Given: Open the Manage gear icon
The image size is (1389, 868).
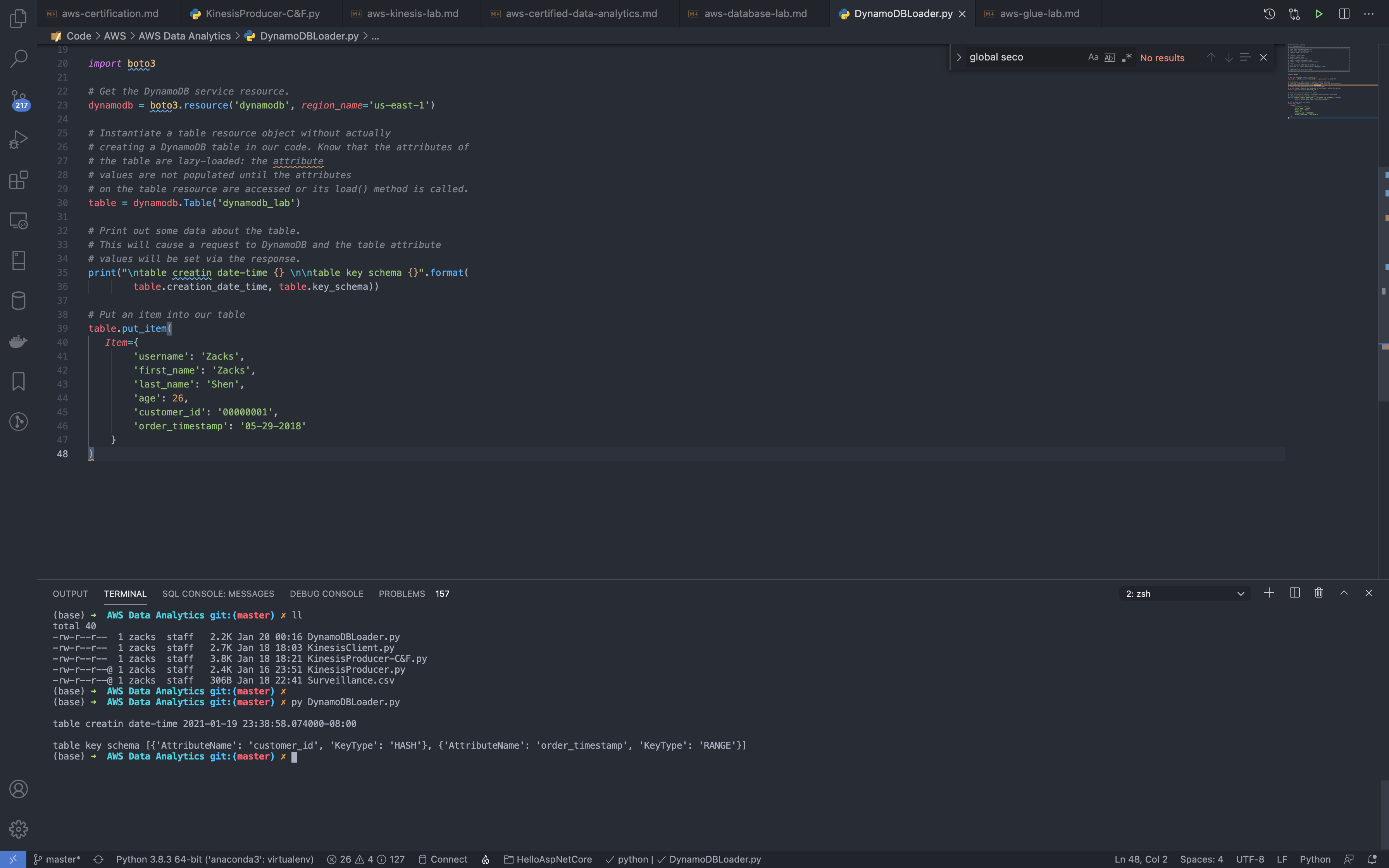Looking at the screenshot, I should click(18, 828).
